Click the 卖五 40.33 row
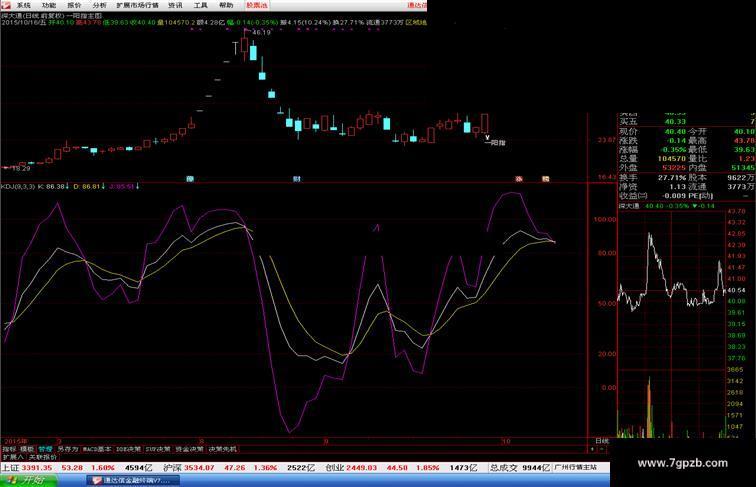The image size is (756, 487). (x=687, y=122)
